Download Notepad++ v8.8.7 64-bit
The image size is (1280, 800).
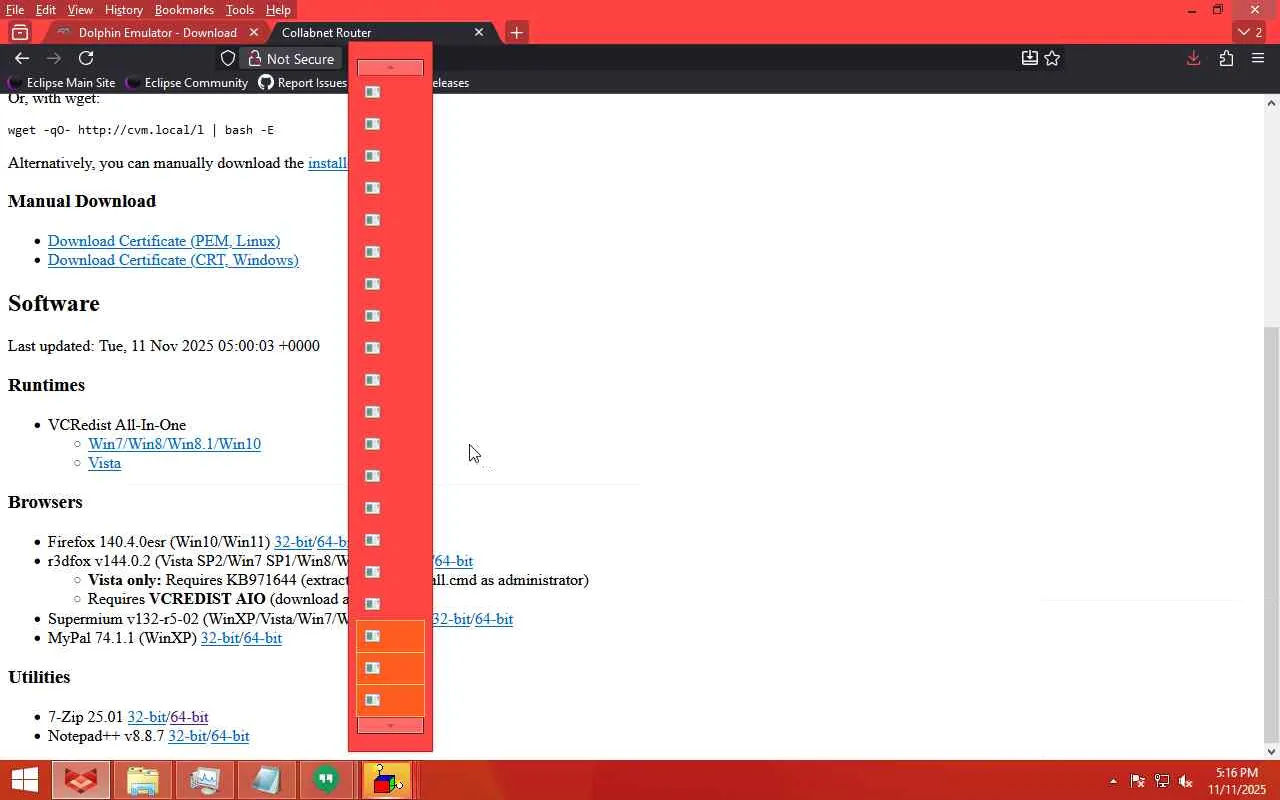point(230,736)
